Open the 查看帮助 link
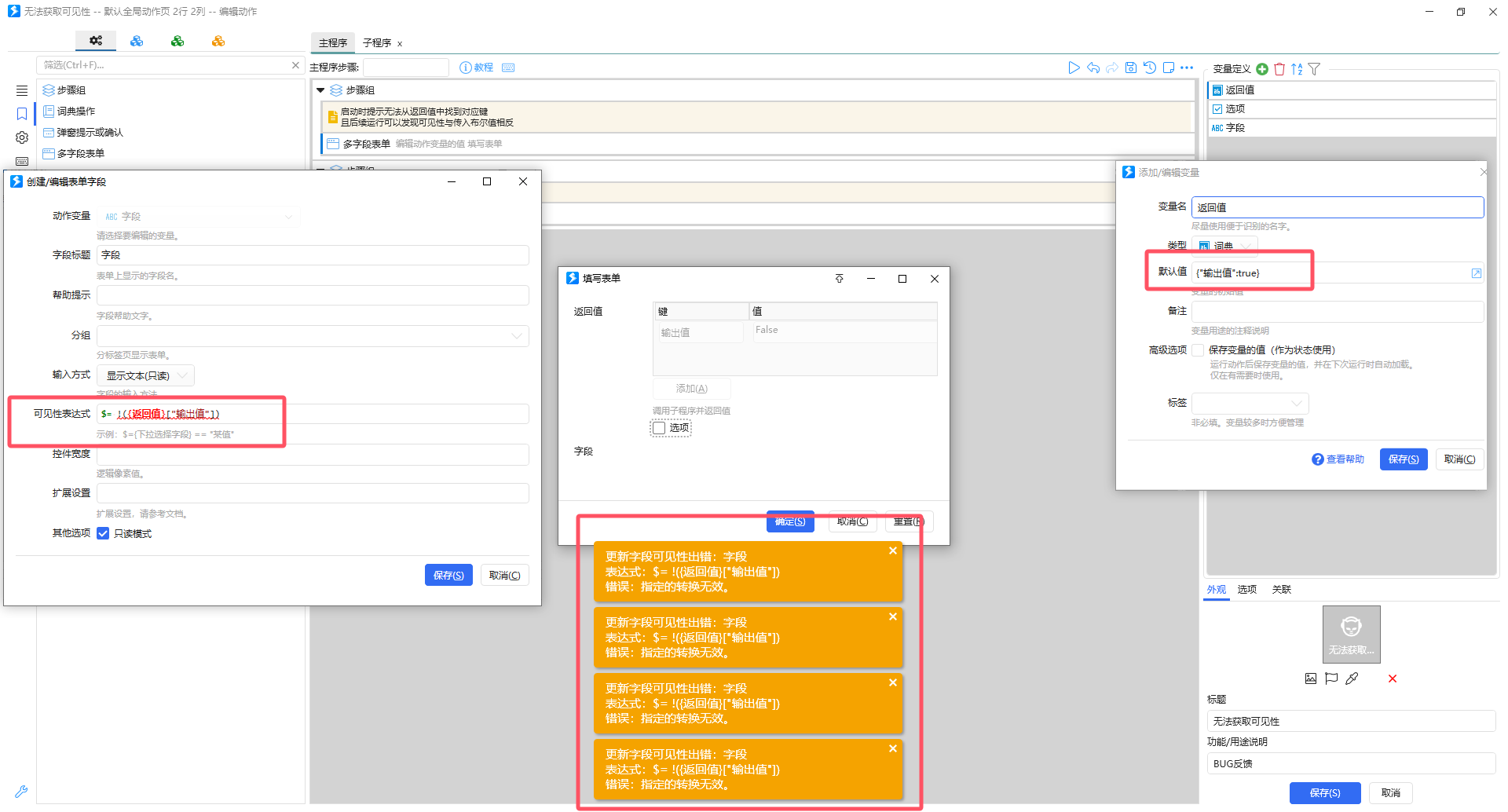 (1338, 459)
